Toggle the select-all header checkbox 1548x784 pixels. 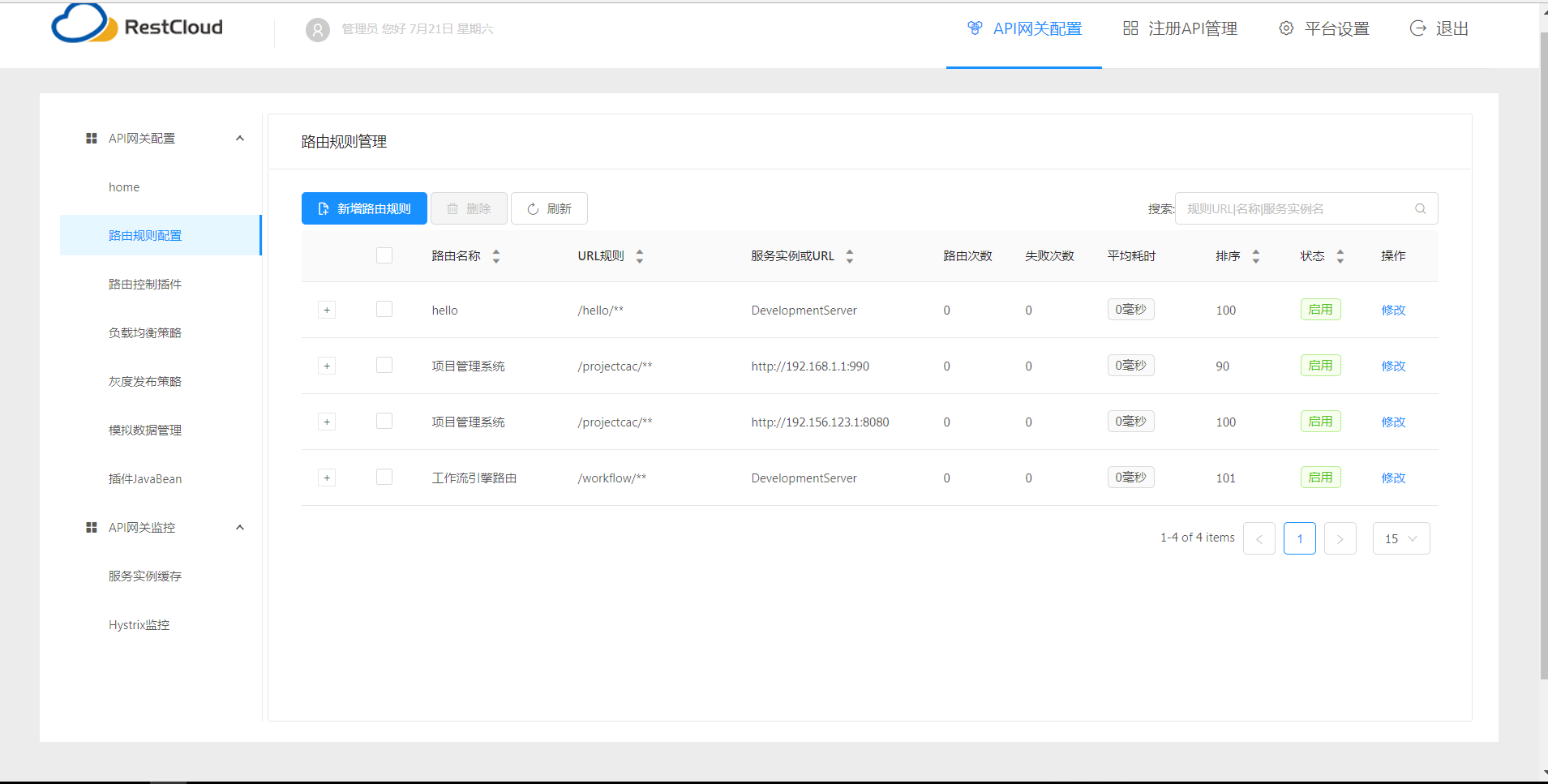[384, 255]
